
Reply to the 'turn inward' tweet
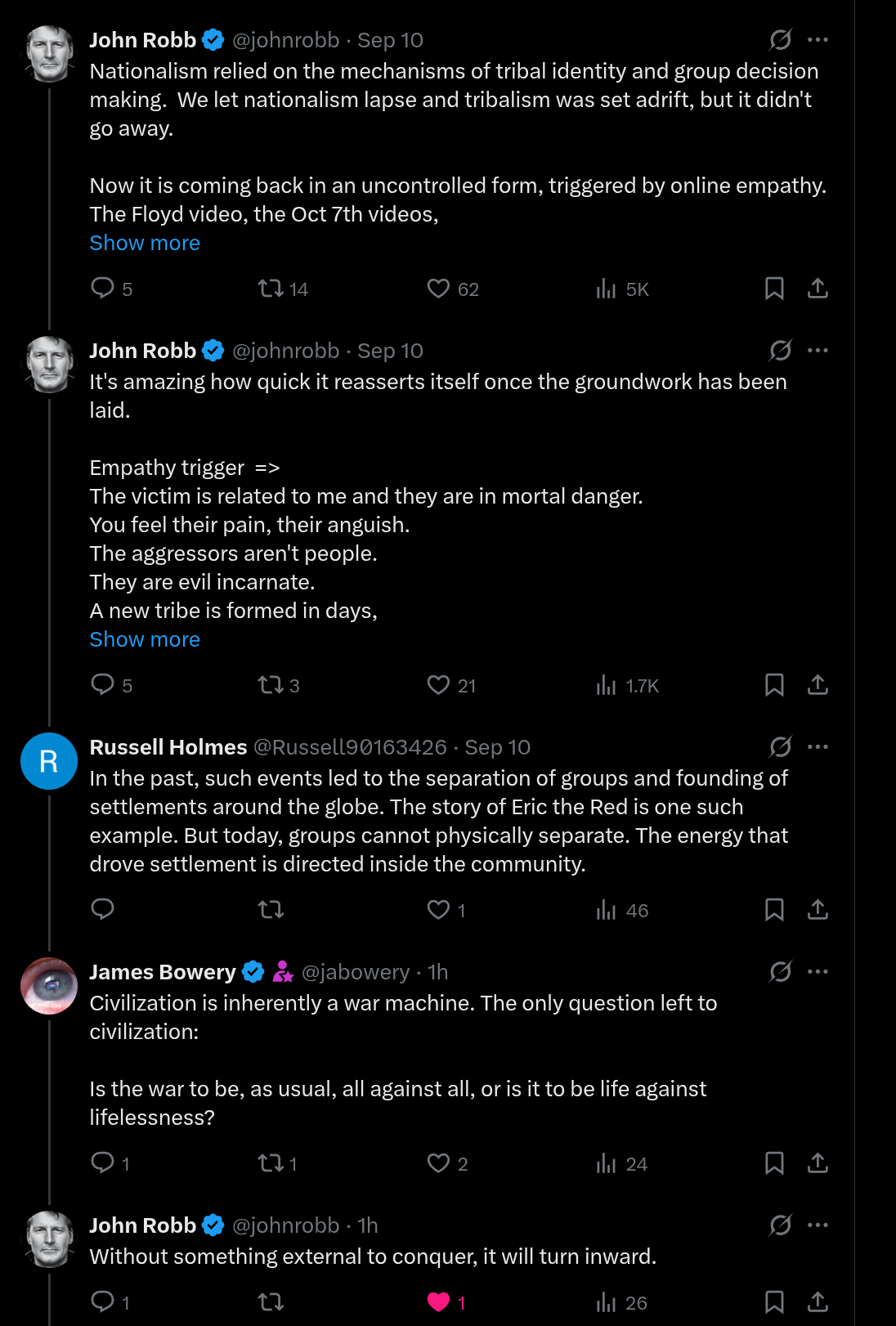point(102,1302)
